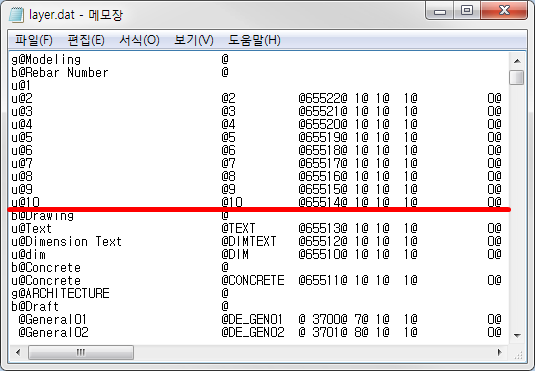The height and width of the screenshot is (371, 535).
Task: Click the value '@65510@'
Action: click(x=323, y=255)
